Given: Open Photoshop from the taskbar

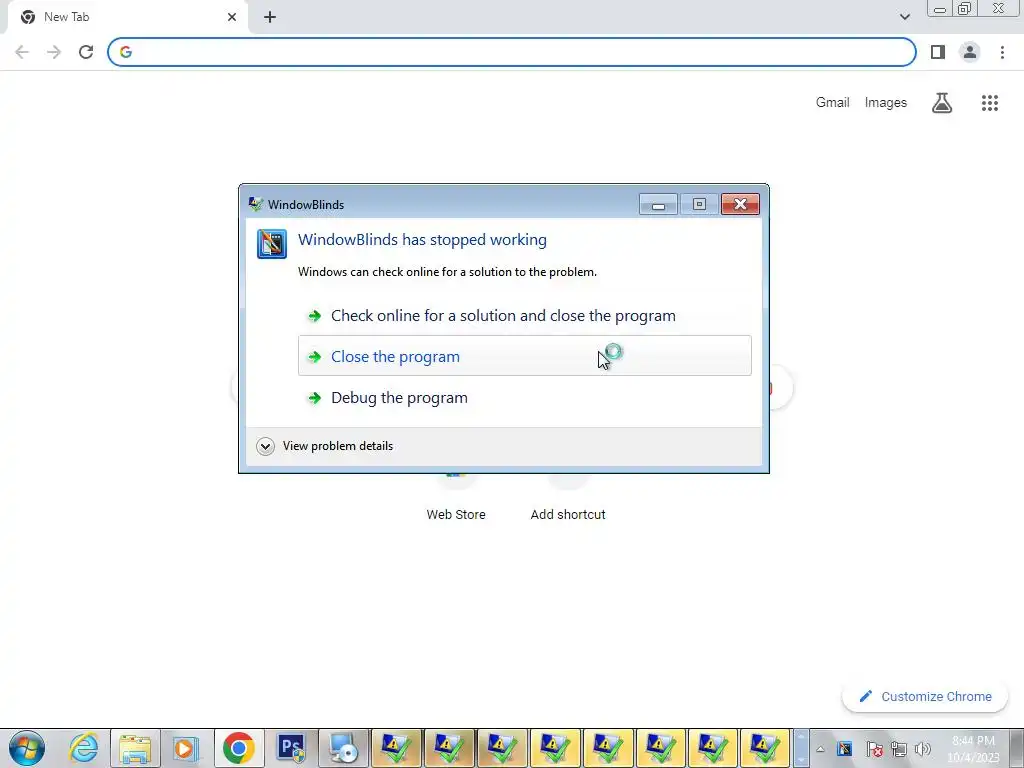Looking at the screenshot, I should (x=291, y=748).
